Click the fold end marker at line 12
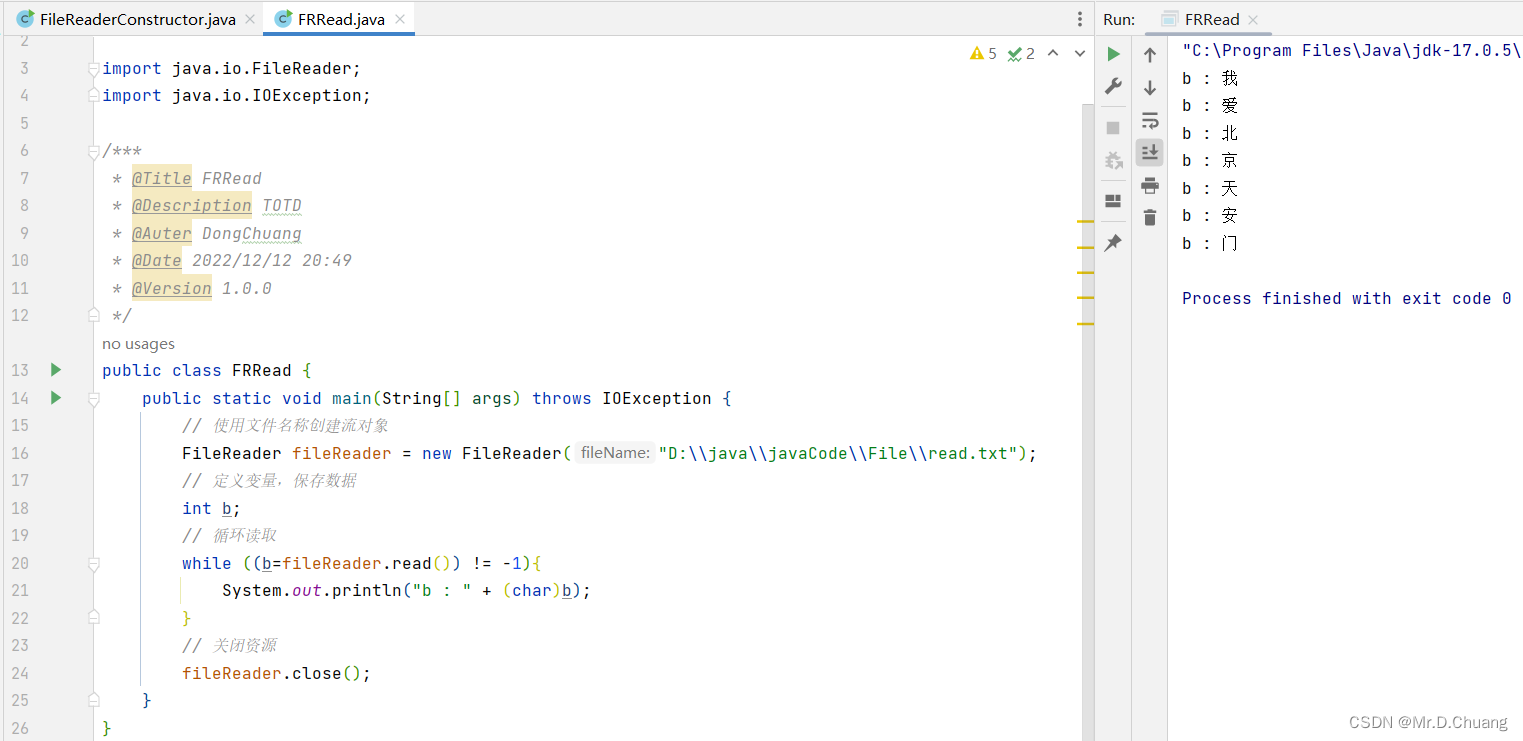1523x741 pixels. [x=93, y=315]
